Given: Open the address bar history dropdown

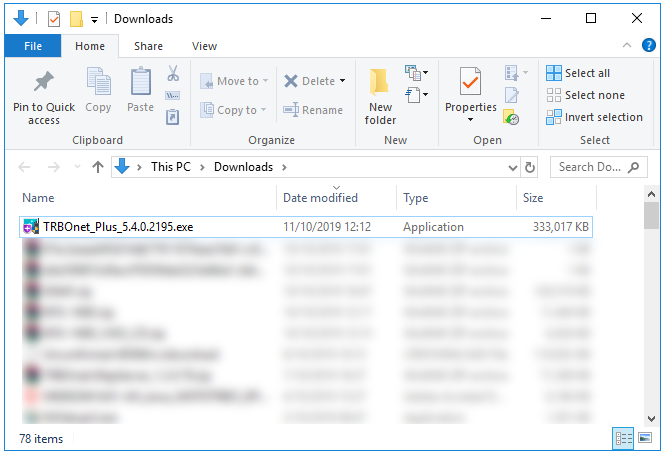Looking at the screenshot, I should tap(513, 167).
